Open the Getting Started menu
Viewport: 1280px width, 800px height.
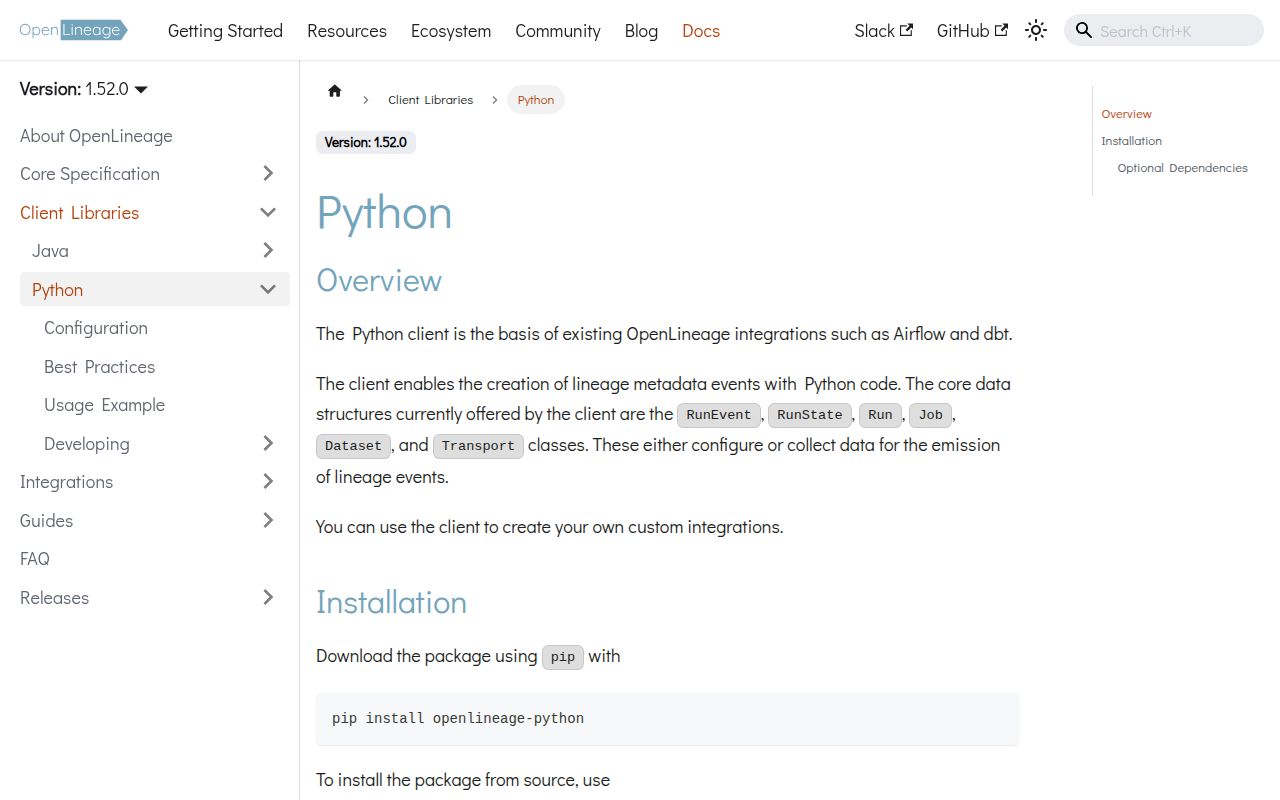(x=225, y=31)
